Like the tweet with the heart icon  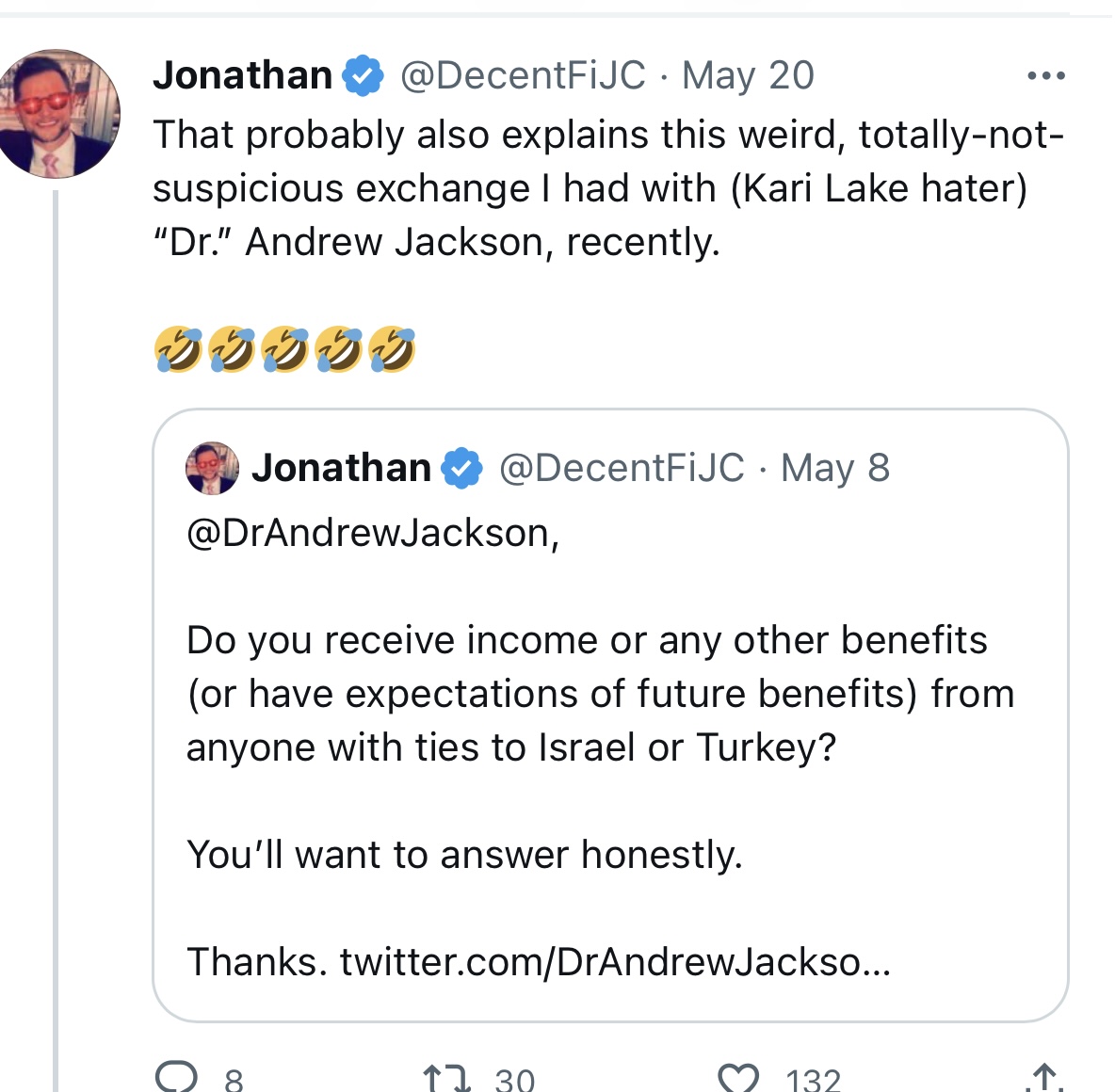click(x=738, y=1077)
